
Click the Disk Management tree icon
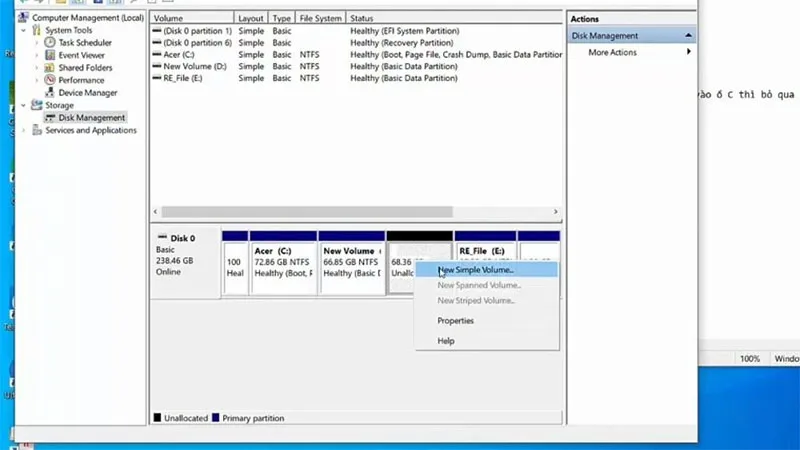pyautogui.click(x=49, y=117)
